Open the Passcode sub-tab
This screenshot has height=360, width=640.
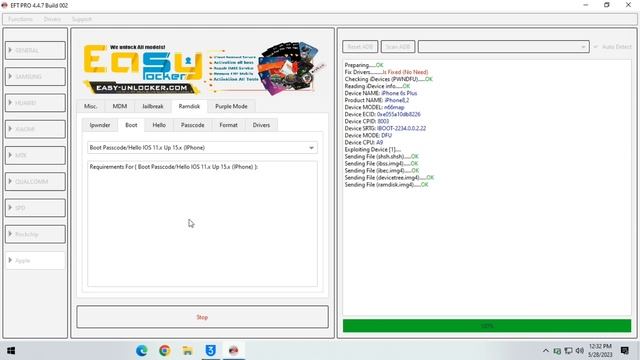click(x=192, y=125)
